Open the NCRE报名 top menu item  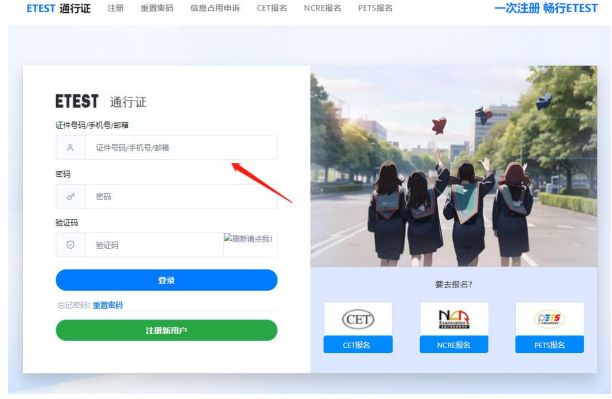point(322,8)
